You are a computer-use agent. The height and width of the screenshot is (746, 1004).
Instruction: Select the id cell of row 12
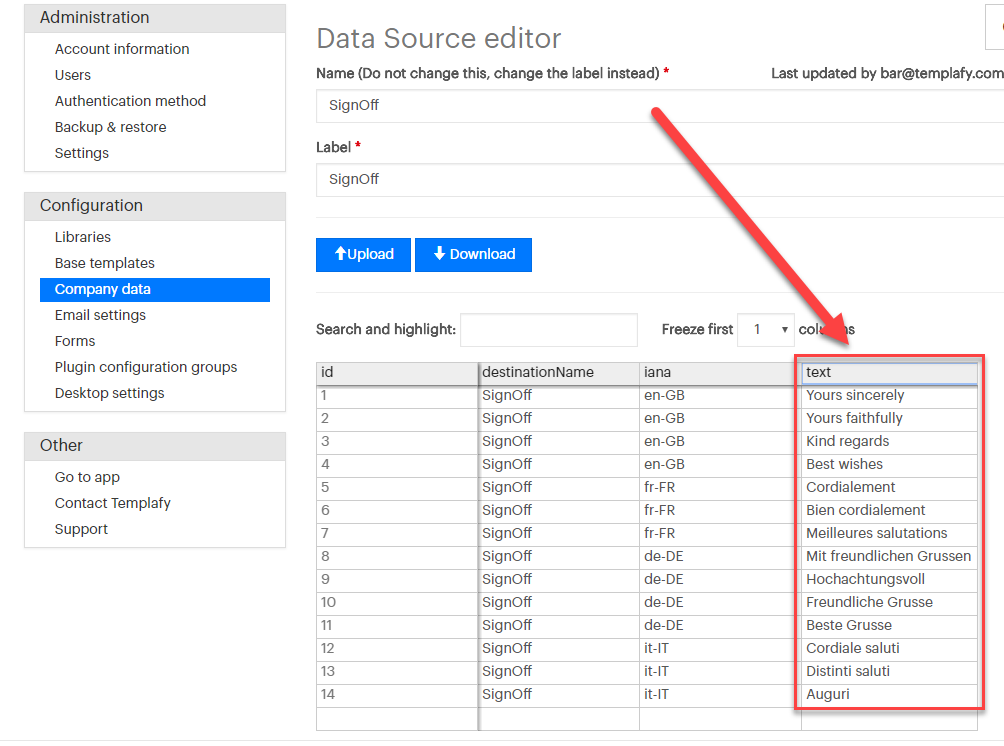pos(397,649)
